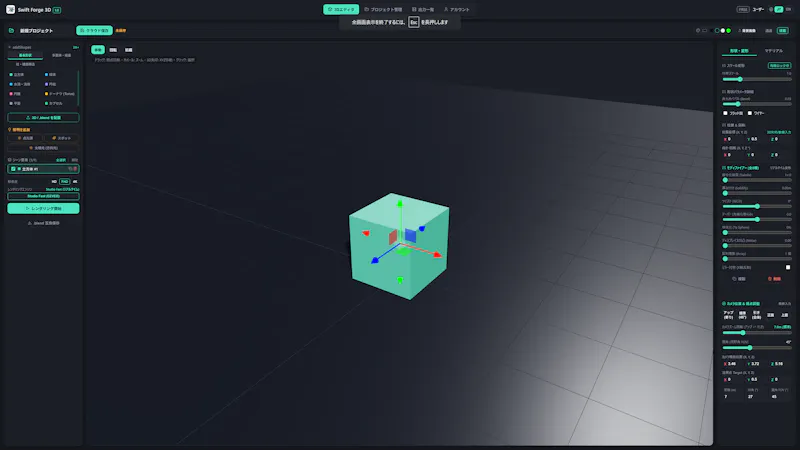Toggle the uniform scale lock button

[779, 66]
